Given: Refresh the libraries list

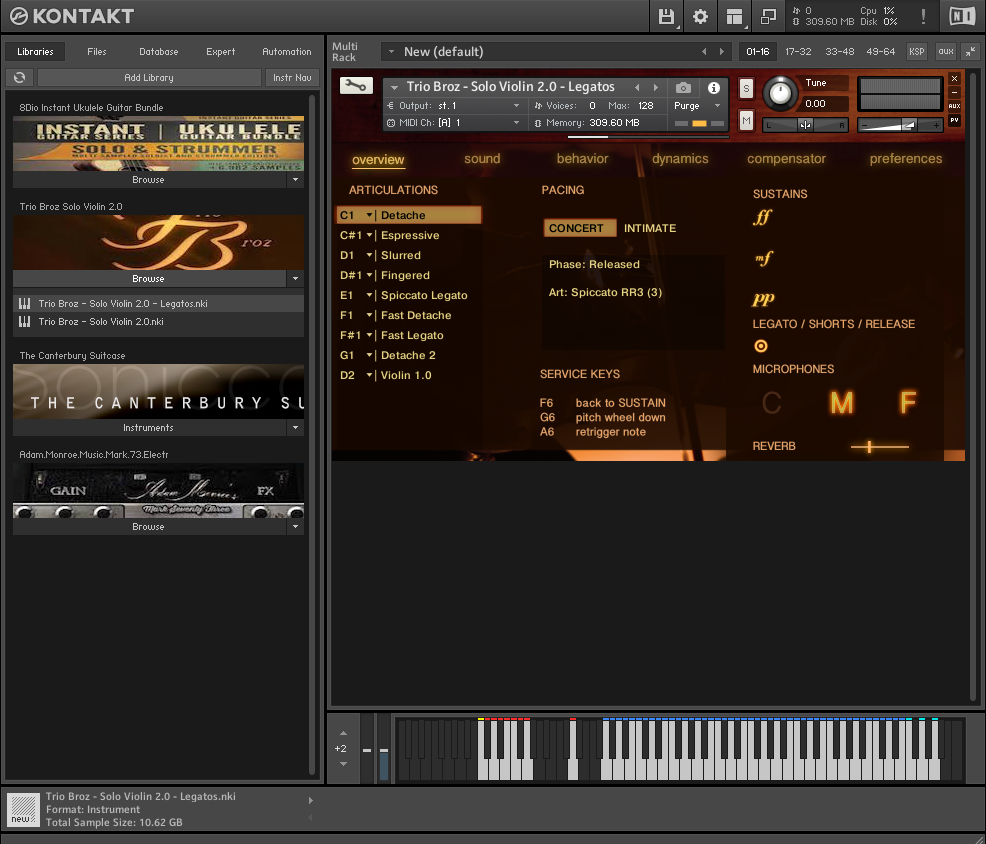Looking at the screenshot, I should [x=19, y=77].
